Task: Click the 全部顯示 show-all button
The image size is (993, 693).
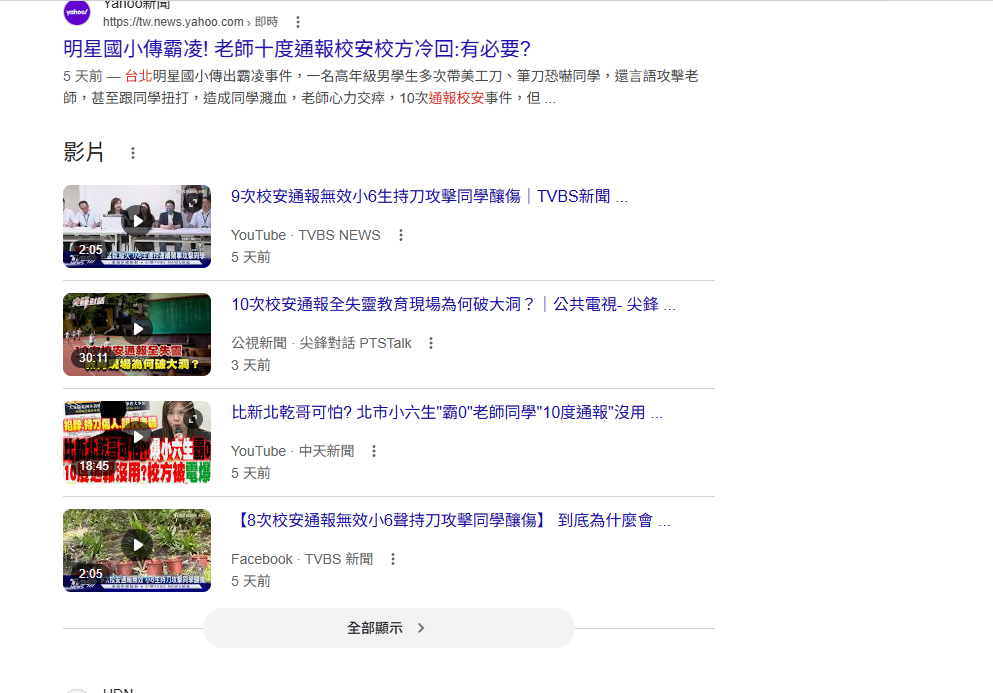Action: point(389,628)
